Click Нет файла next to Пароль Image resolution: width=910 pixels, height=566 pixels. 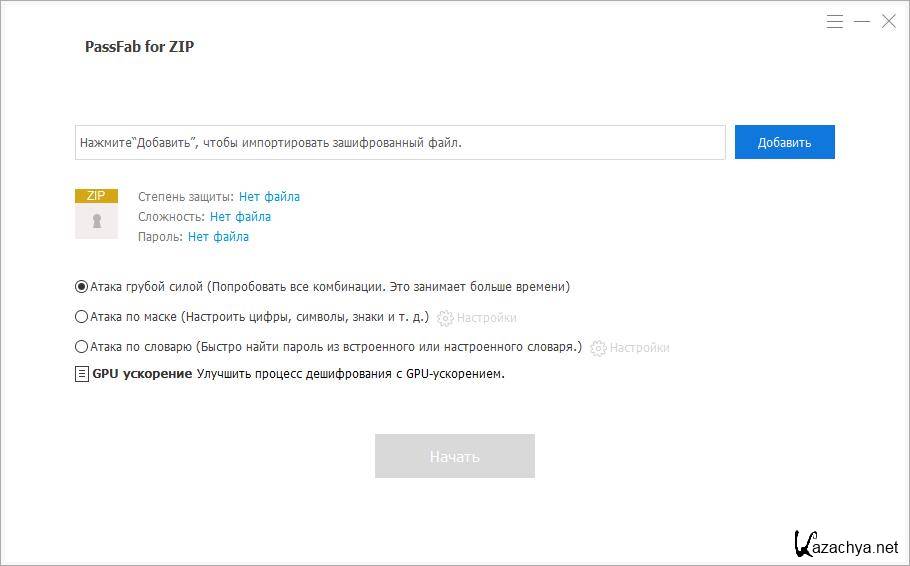[x=218, y=237]
